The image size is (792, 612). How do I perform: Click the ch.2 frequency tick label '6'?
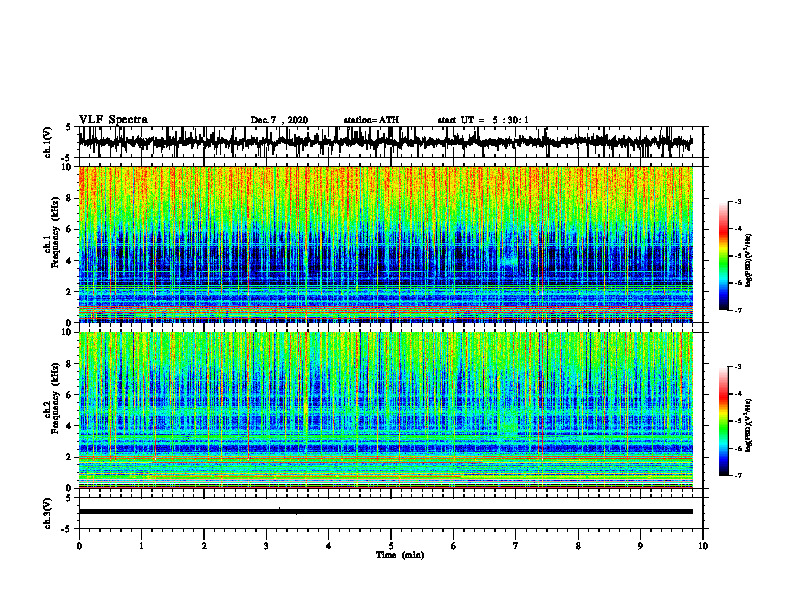69,395
